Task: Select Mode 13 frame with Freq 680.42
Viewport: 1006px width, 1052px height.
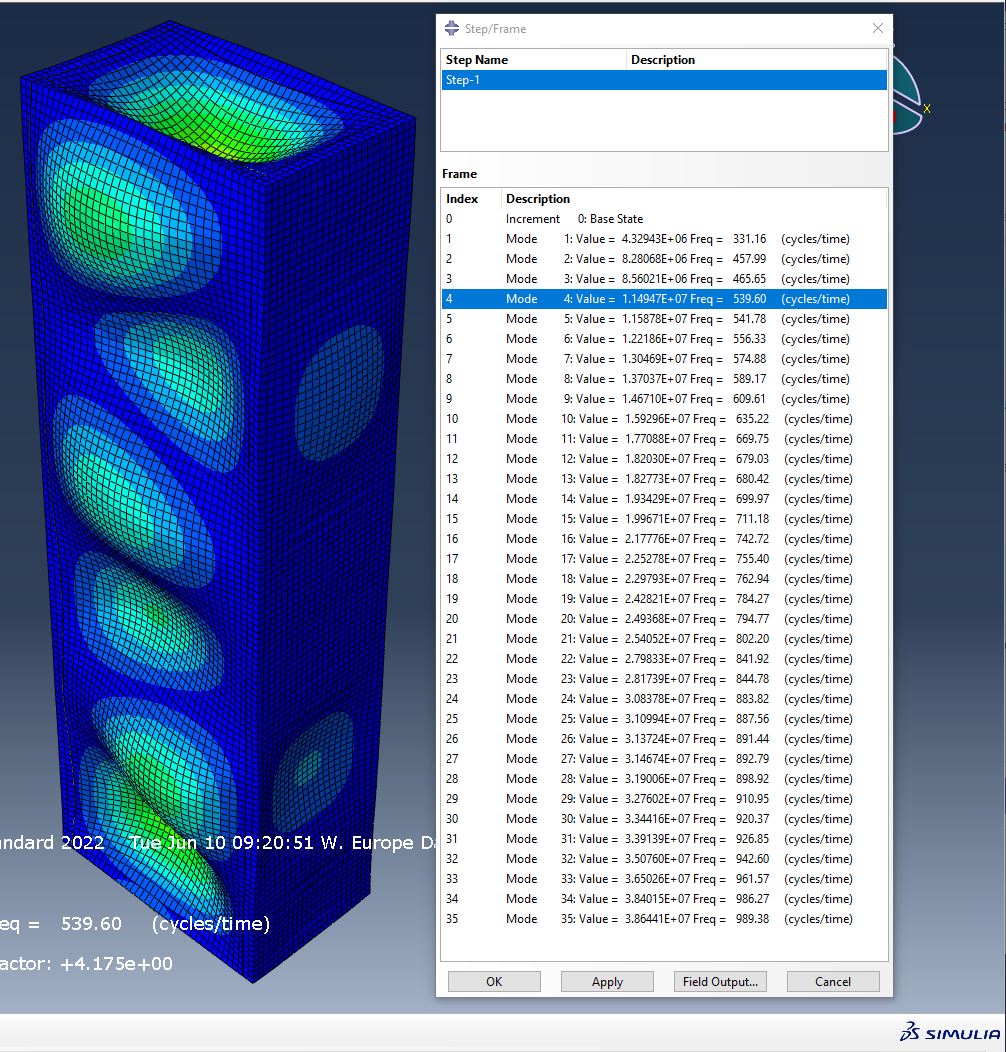Action: click(664, 479)
